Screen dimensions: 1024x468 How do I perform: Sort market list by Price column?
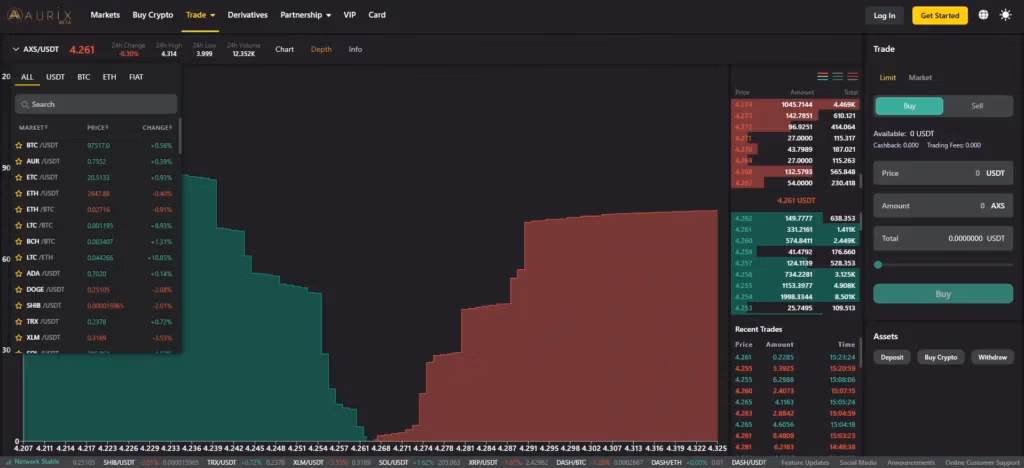98,128
